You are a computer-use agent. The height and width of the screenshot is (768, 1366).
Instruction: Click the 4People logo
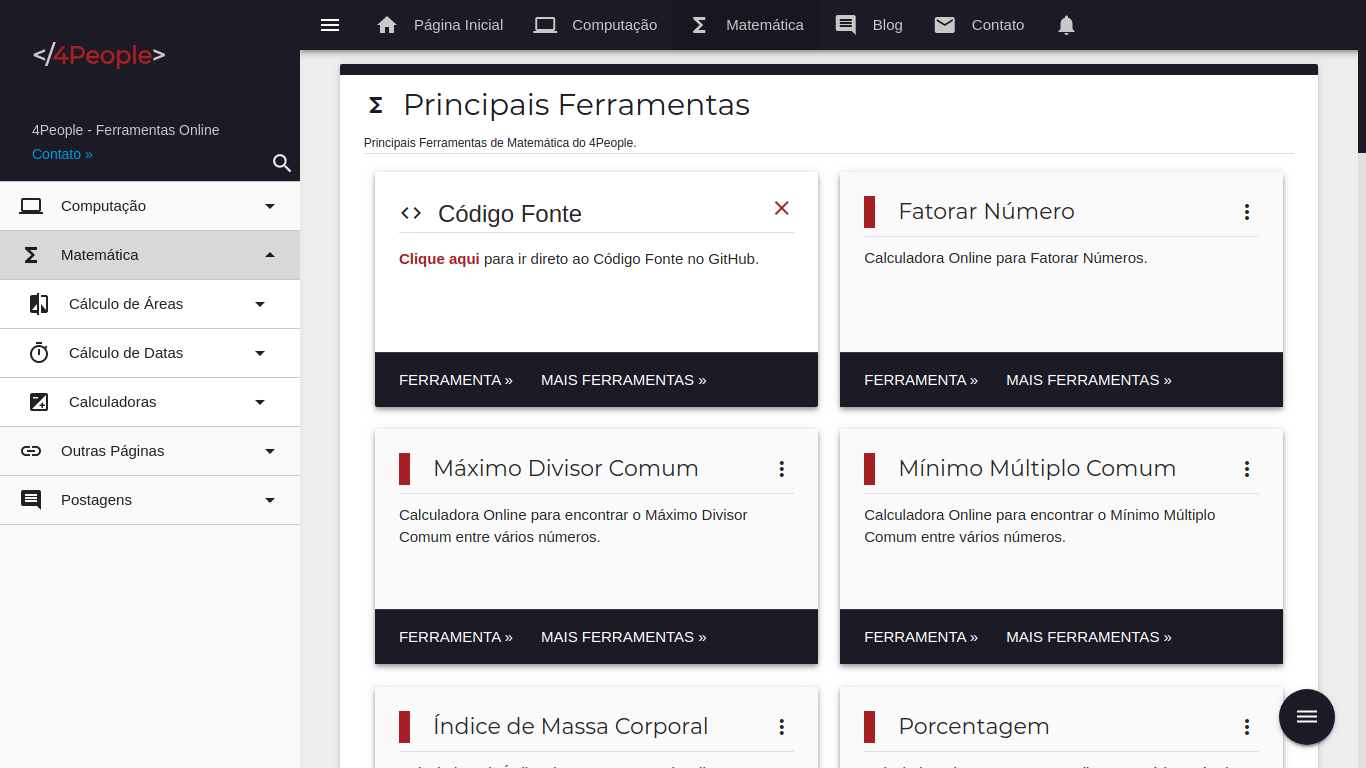(x=99, y=56)
